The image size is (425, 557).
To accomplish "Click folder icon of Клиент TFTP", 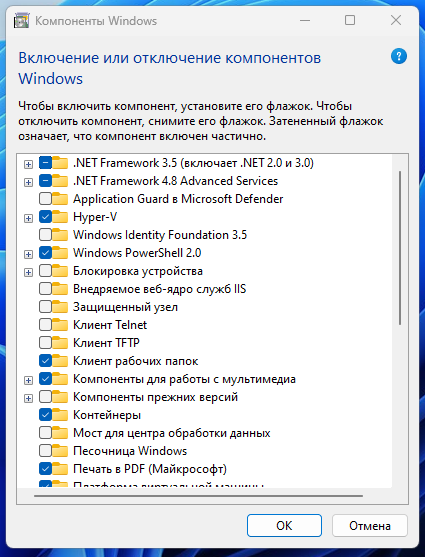I will coord(60,343).
